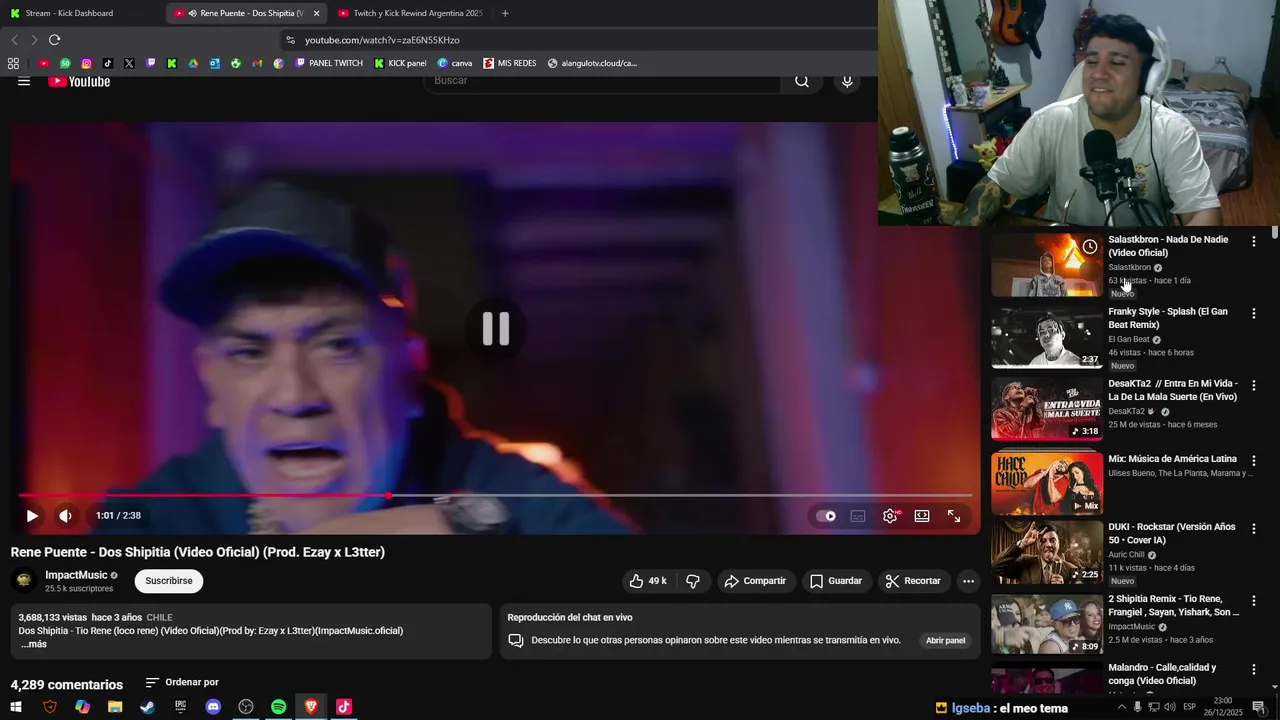Dislike the video with thumbs-down

692,581
